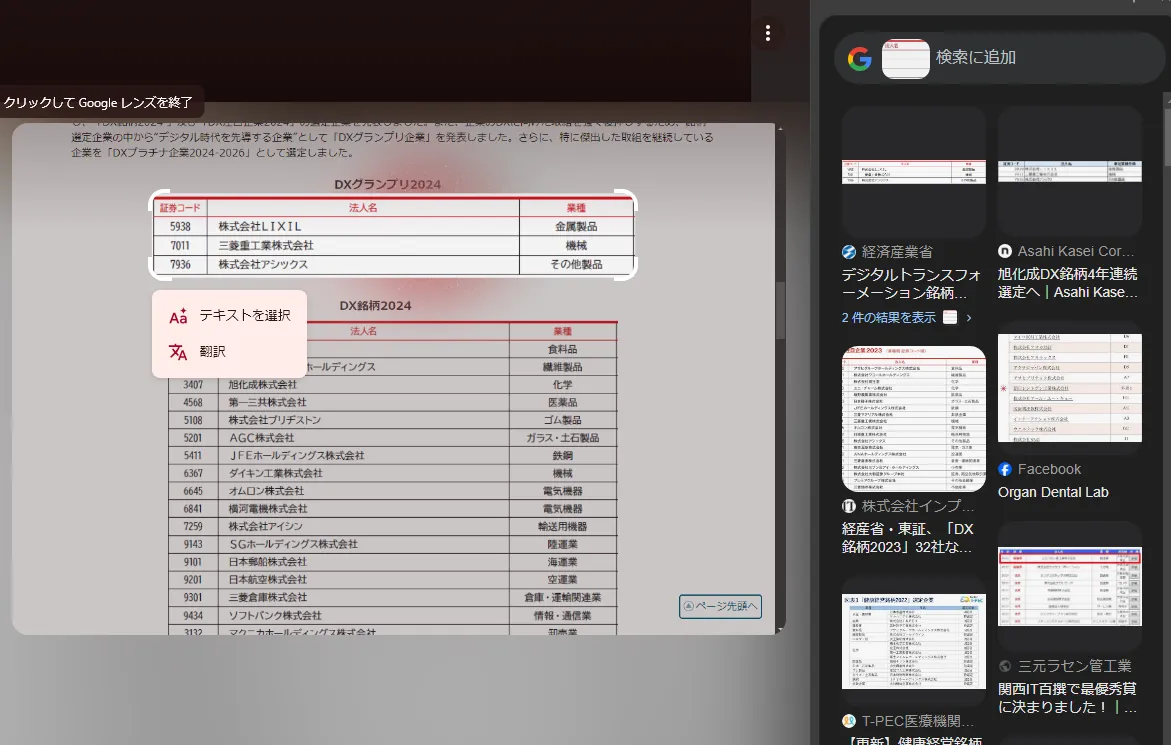Click the Aa text-select icon

coord(178,316)
